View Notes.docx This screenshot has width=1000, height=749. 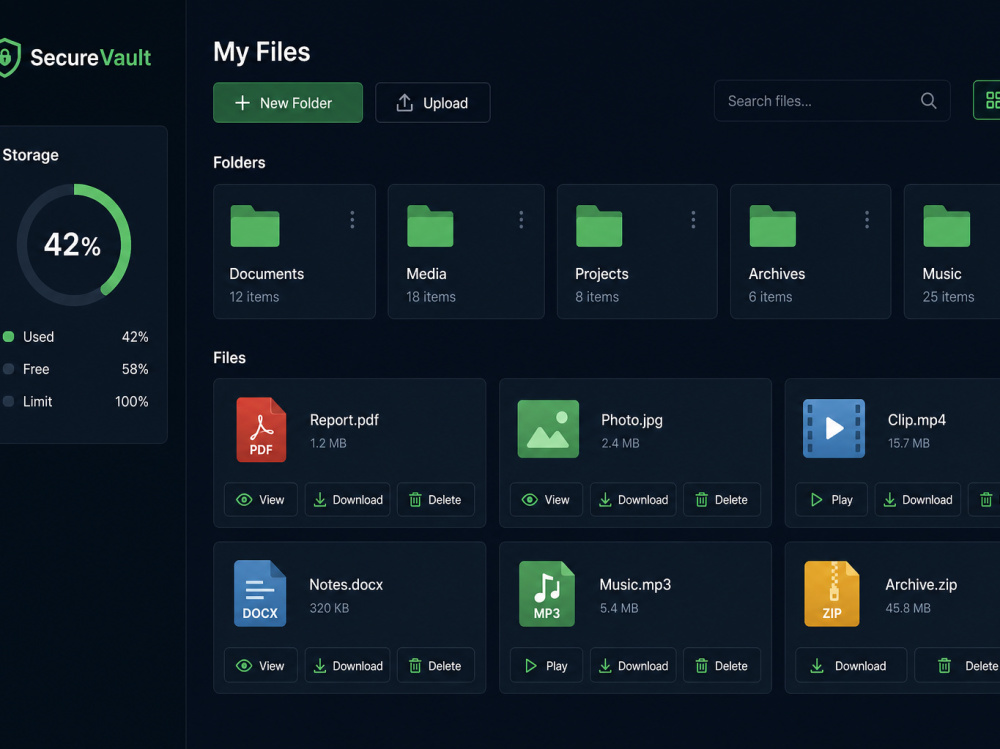(x=260, y=665)
